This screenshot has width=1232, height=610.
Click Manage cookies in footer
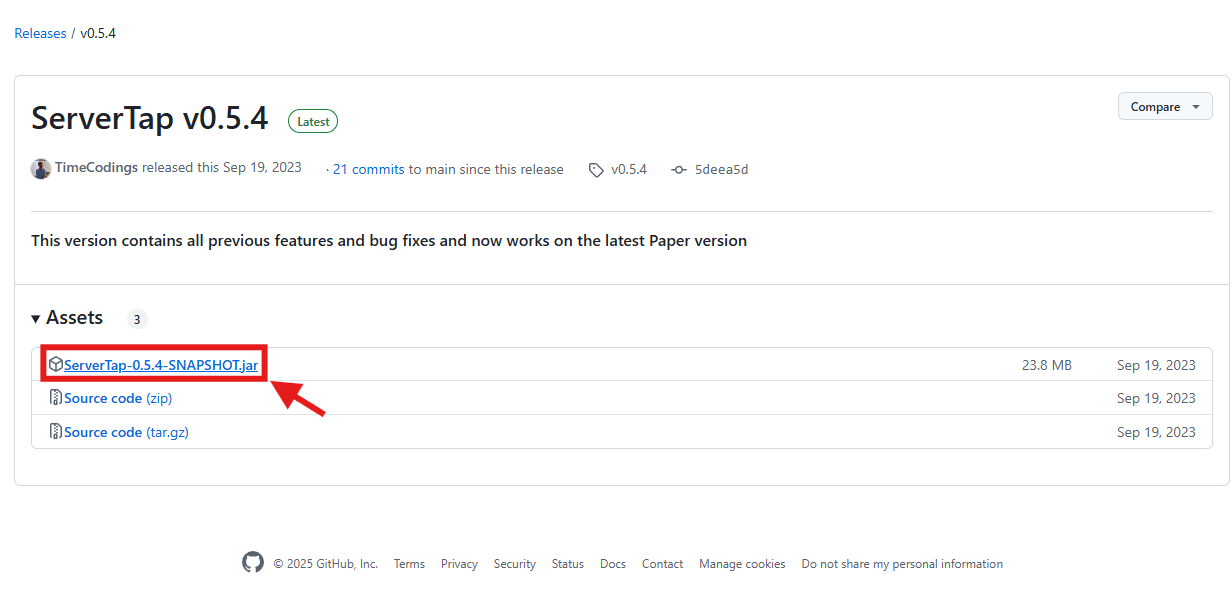(742, 564)
